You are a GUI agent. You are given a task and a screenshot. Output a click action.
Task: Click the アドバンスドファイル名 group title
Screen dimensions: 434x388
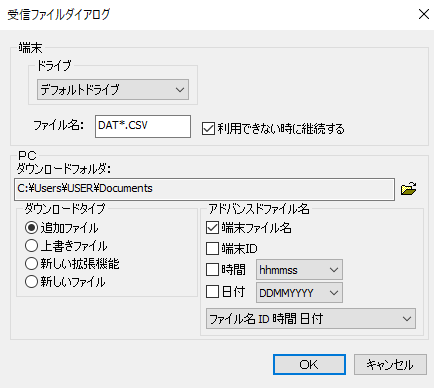click(x=259, y=209)
